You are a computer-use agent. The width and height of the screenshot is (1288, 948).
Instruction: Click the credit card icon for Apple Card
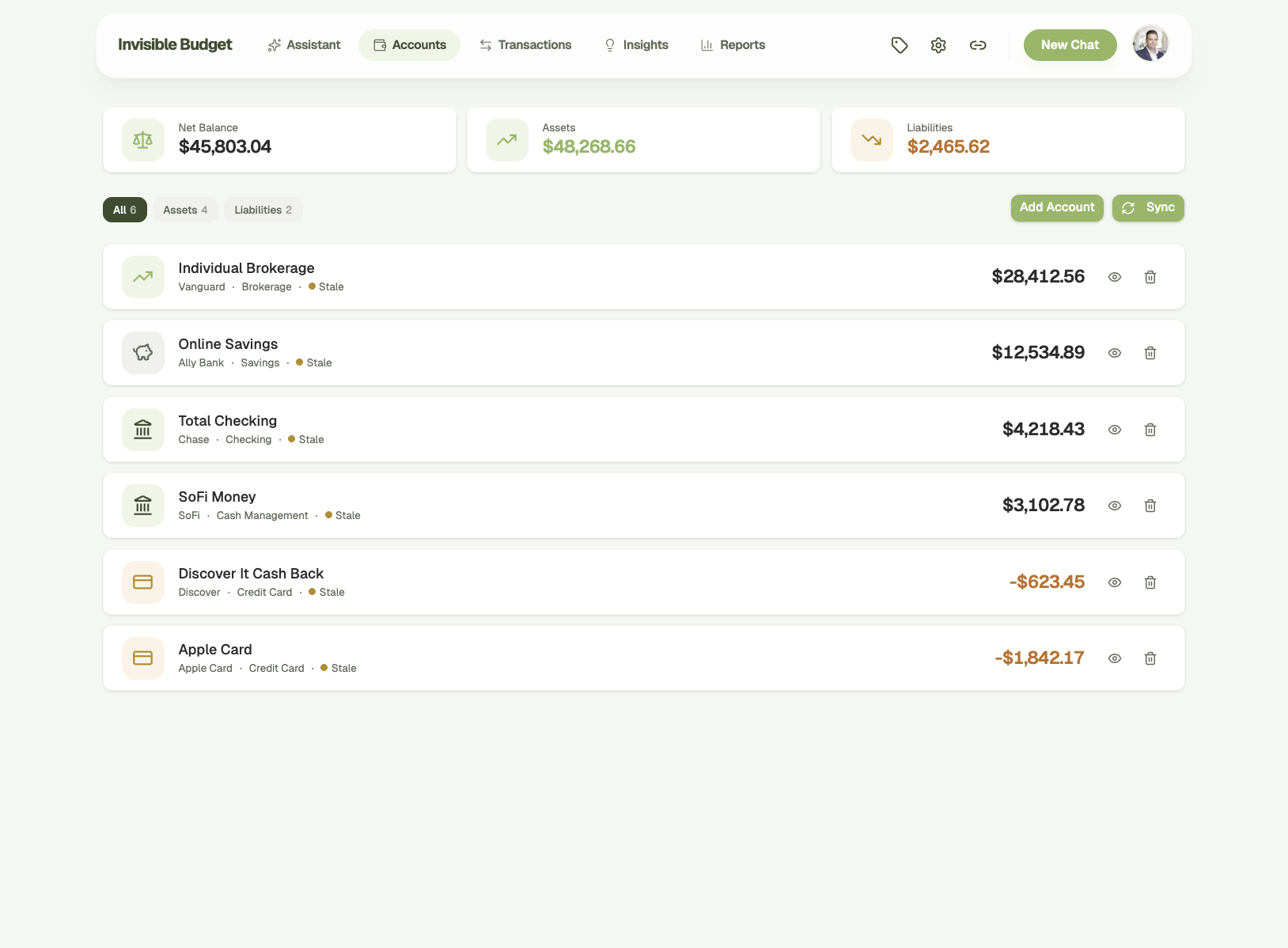pos(142,658)
